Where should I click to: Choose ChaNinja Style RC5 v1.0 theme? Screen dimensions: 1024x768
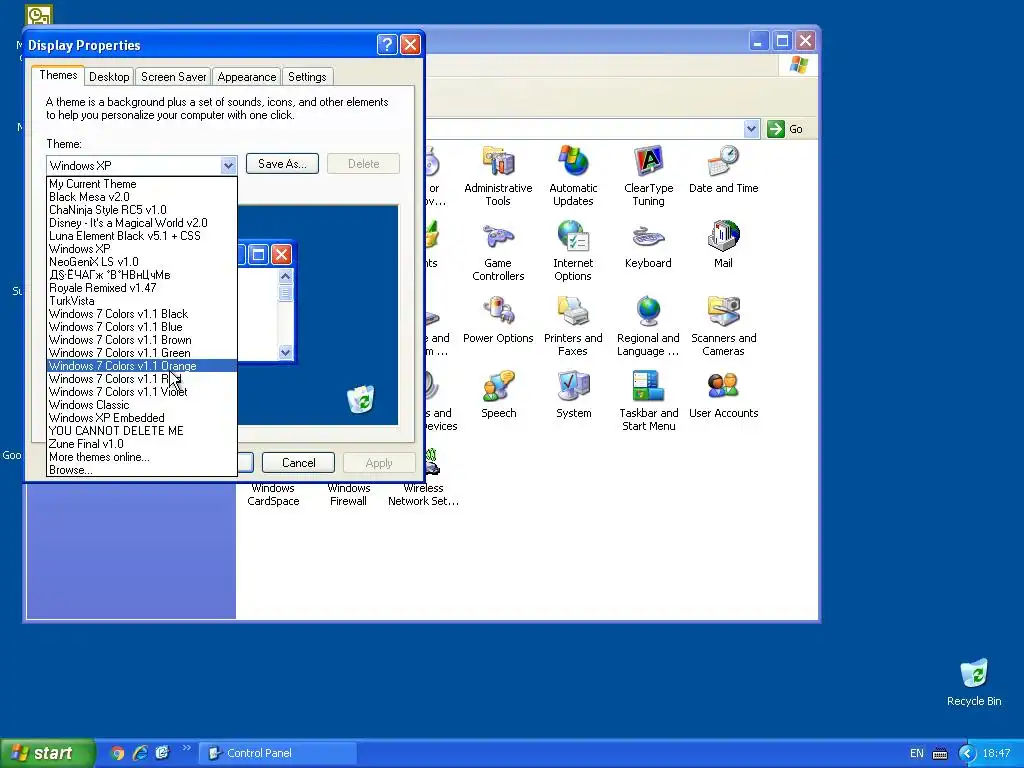[x=142, y=210]
